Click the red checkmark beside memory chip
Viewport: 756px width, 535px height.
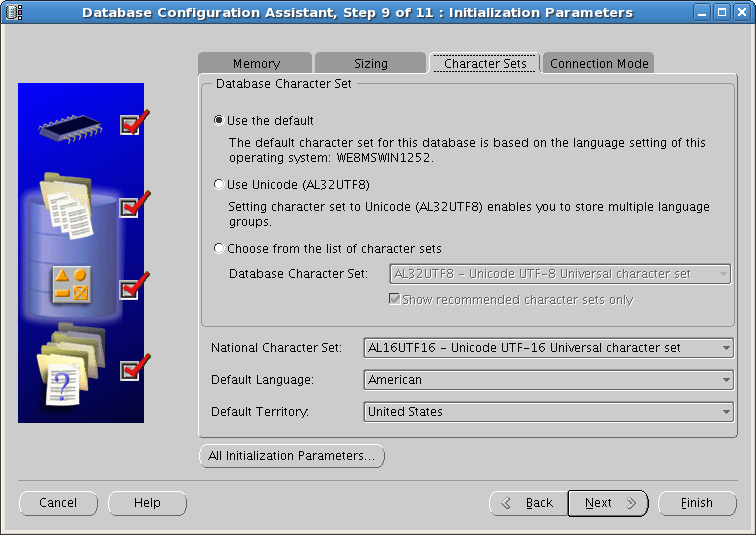pos(135,122)
